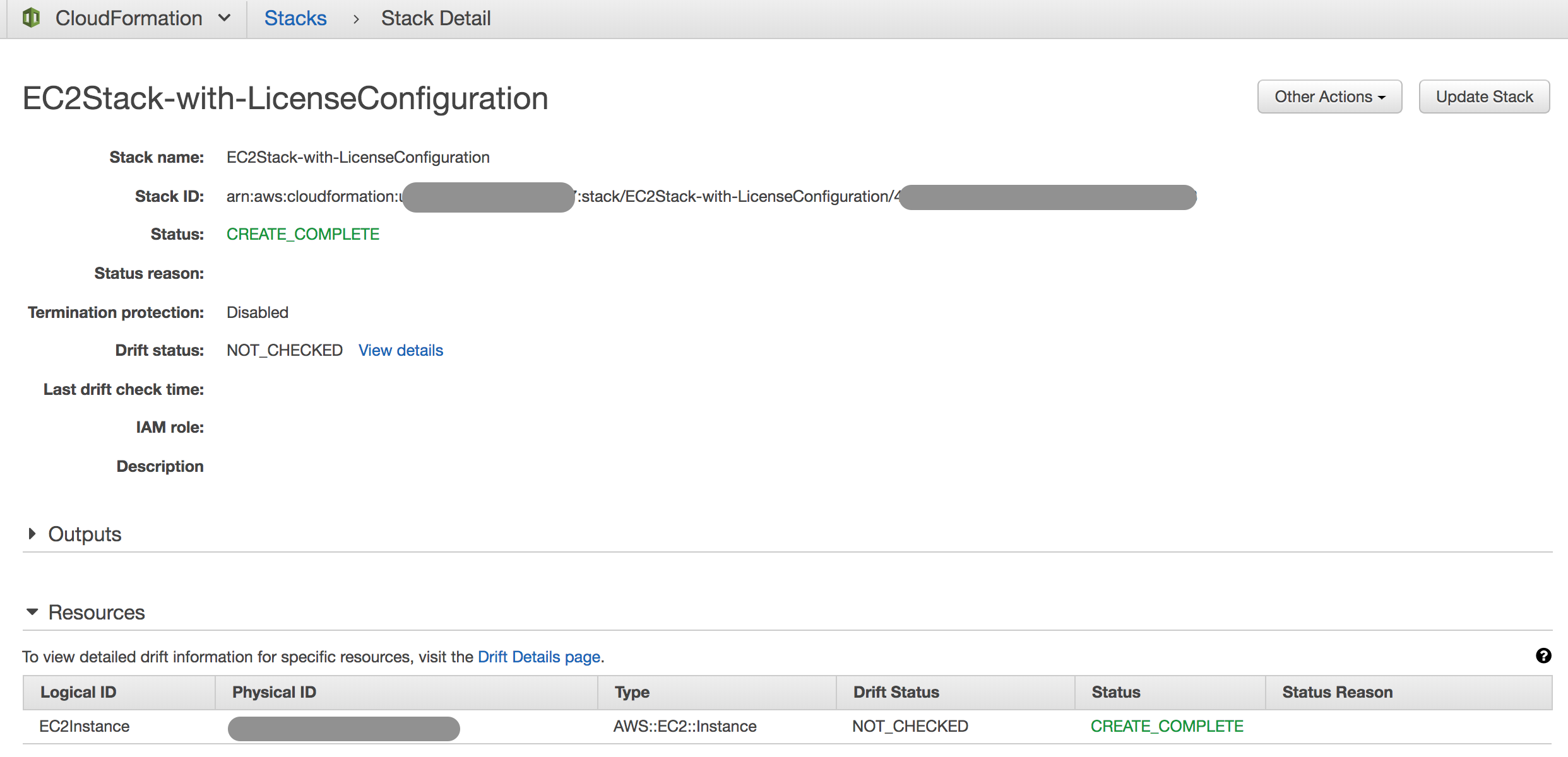The width and height of the screenshot is (1568, 757).
Task: Open the drift status View details link
Action: click(401, 350)
